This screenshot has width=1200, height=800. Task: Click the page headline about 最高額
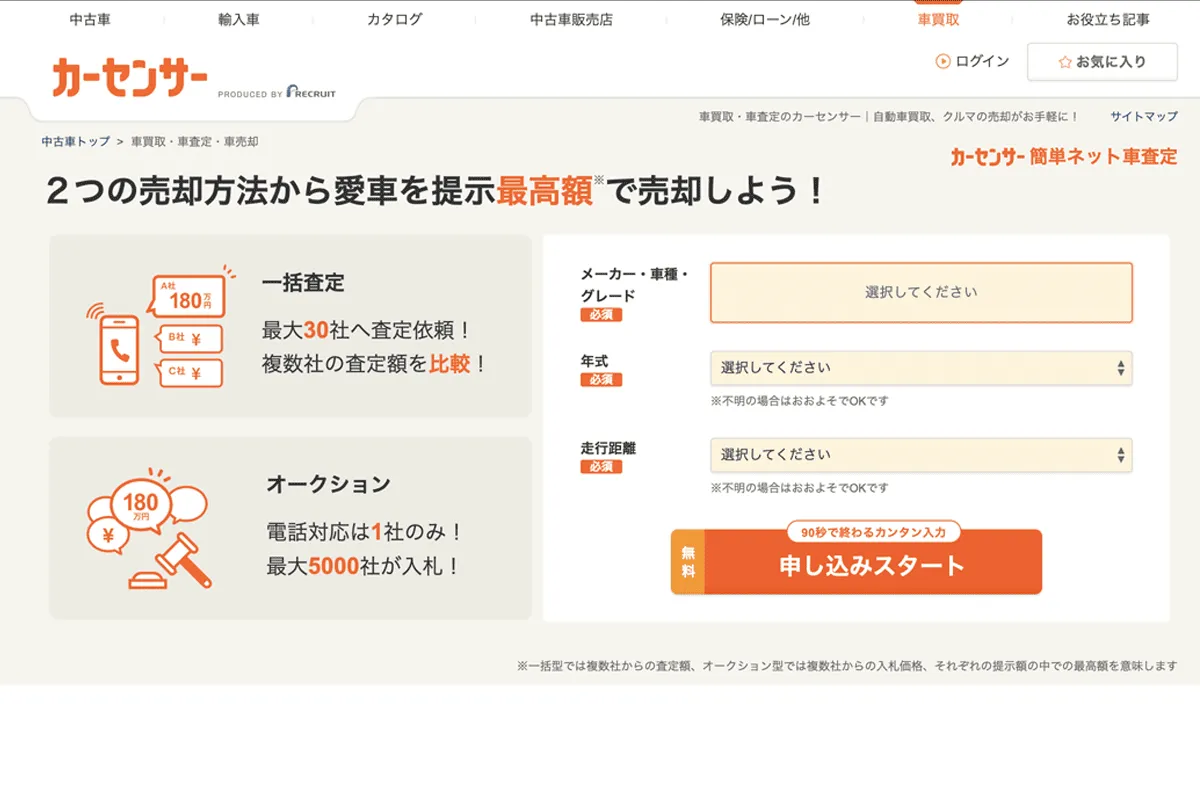[437, 190]
